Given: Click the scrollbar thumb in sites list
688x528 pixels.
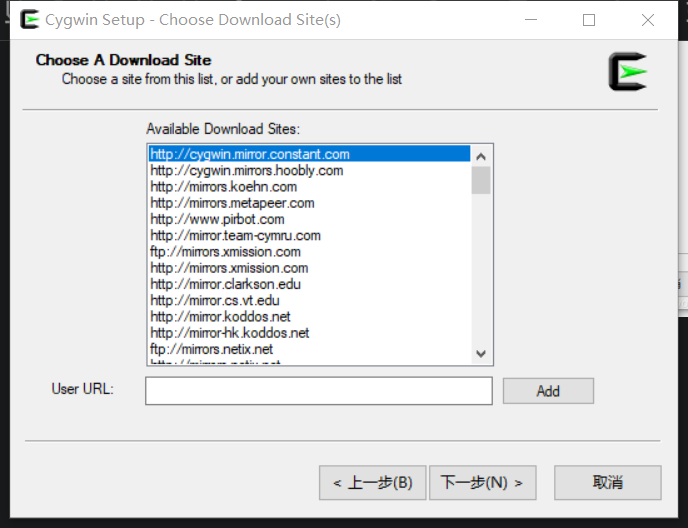Looking at the screenshot, I should (481, 180).
